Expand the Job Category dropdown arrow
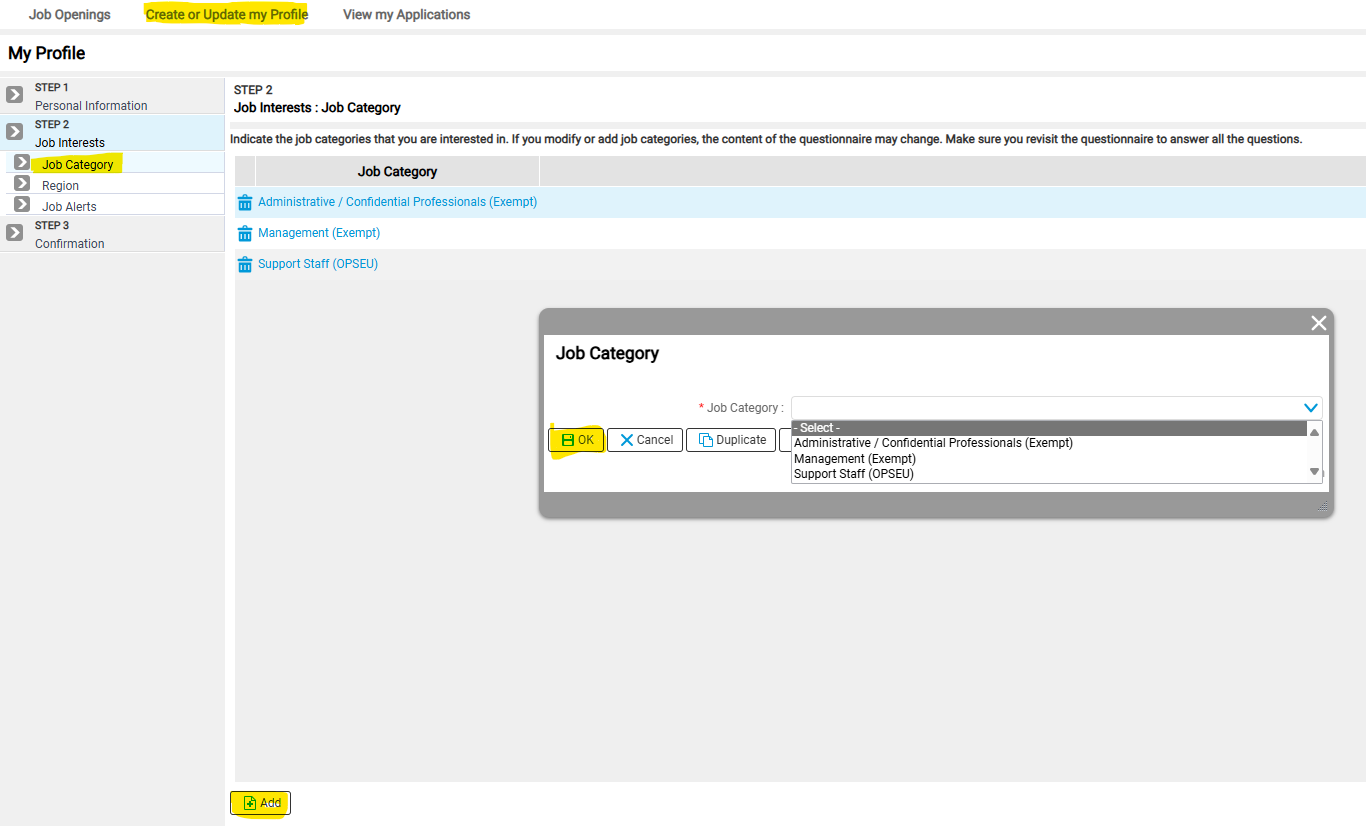Image resolution: width=1366 pixels, height=826 pixels. point(1310,408)
